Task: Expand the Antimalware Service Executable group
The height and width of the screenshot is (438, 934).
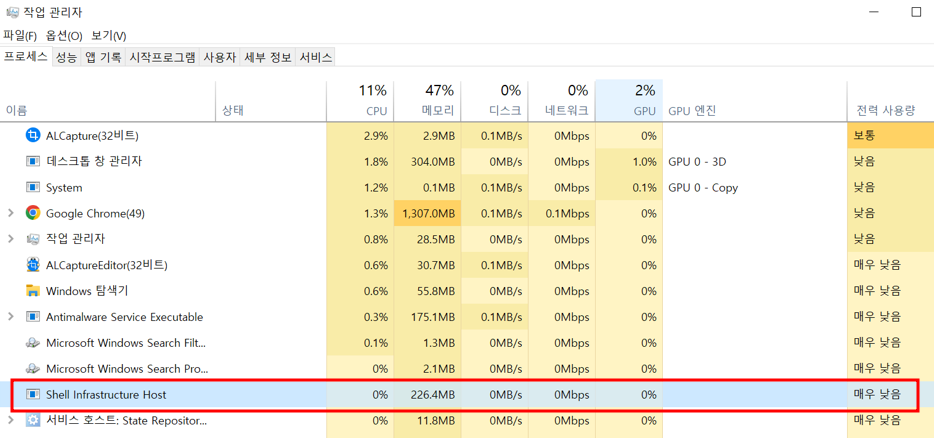Action: [x=10, y=317]
